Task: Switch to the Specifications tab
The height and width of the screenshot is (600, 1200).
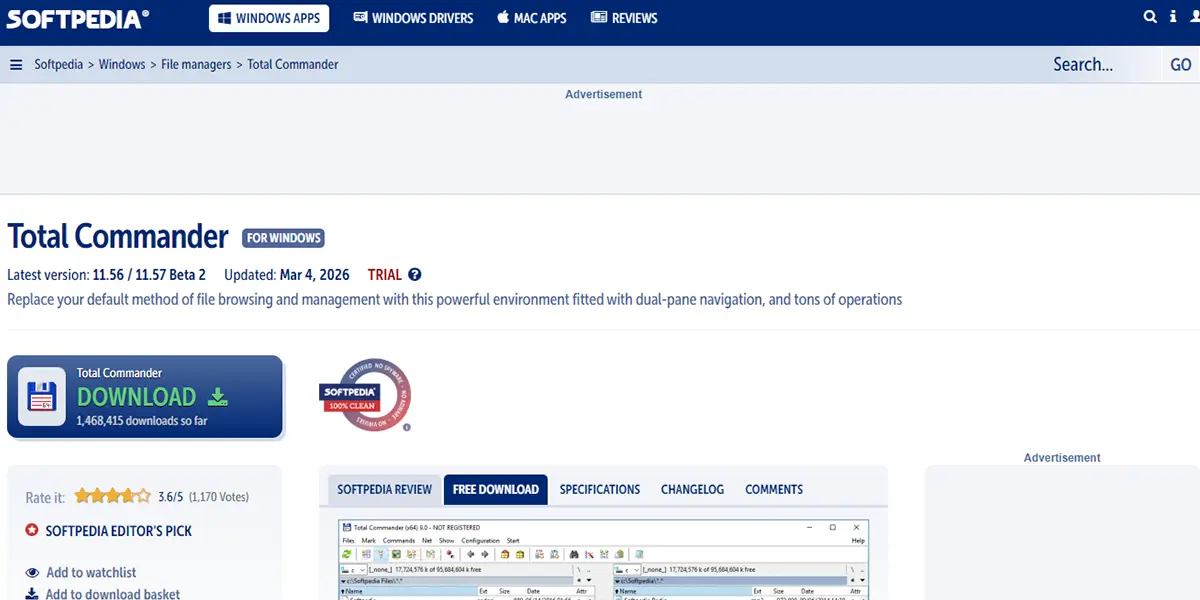Action: [599, 489]
